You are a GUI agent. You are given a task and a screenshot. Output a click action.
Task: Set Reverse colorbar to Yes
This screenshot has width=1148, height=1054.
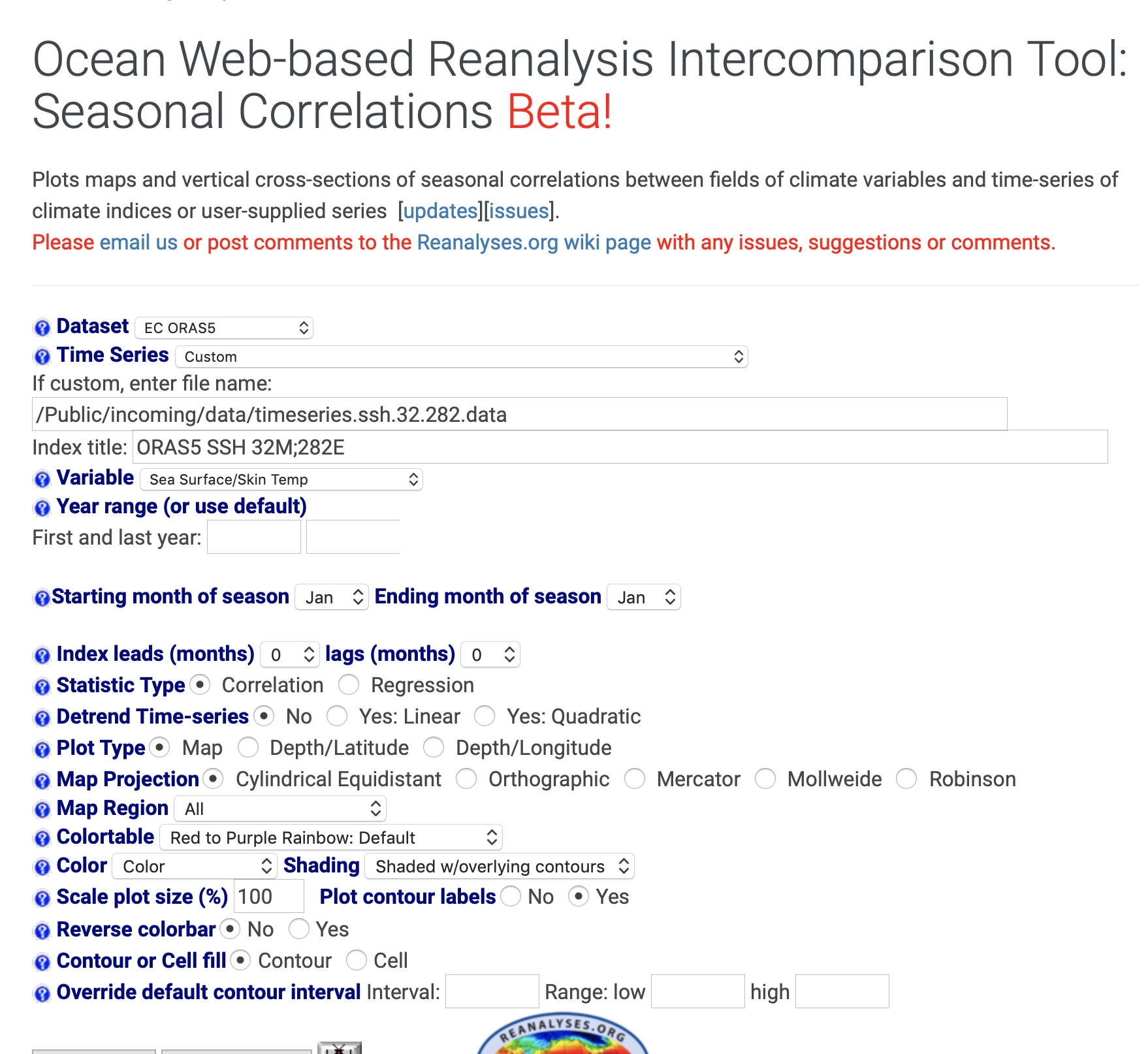[x=298, y=928]
